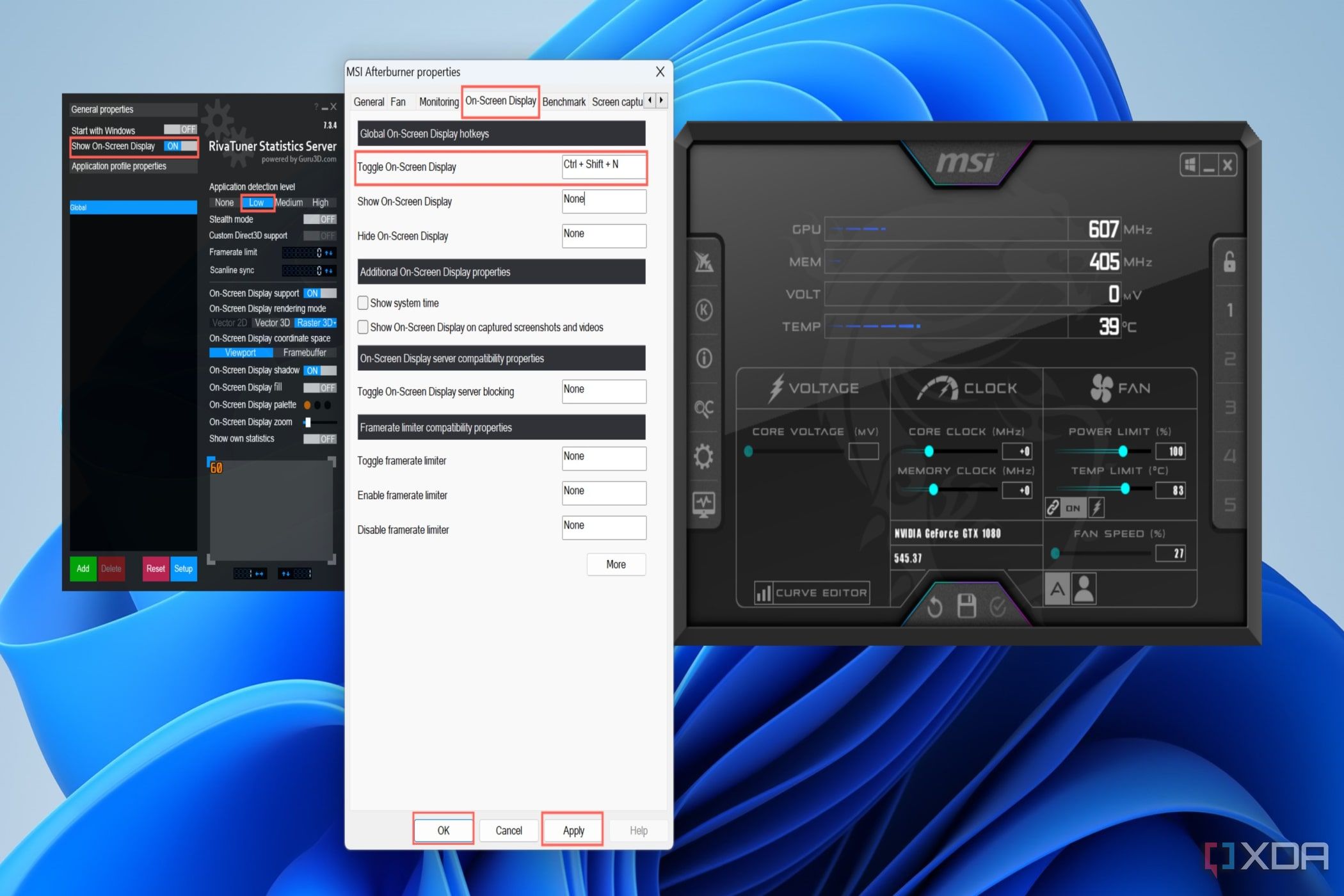Switch to the On-Screen Display tab

500,100
